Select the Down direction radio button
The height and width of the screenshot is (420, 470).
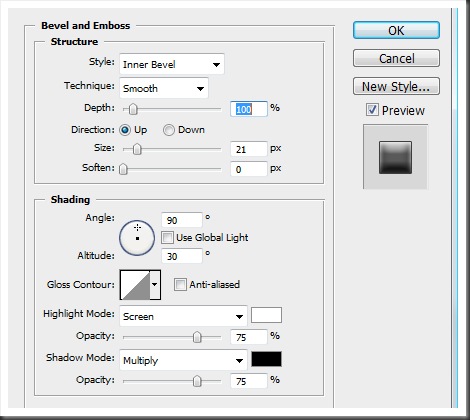point(169,130)
